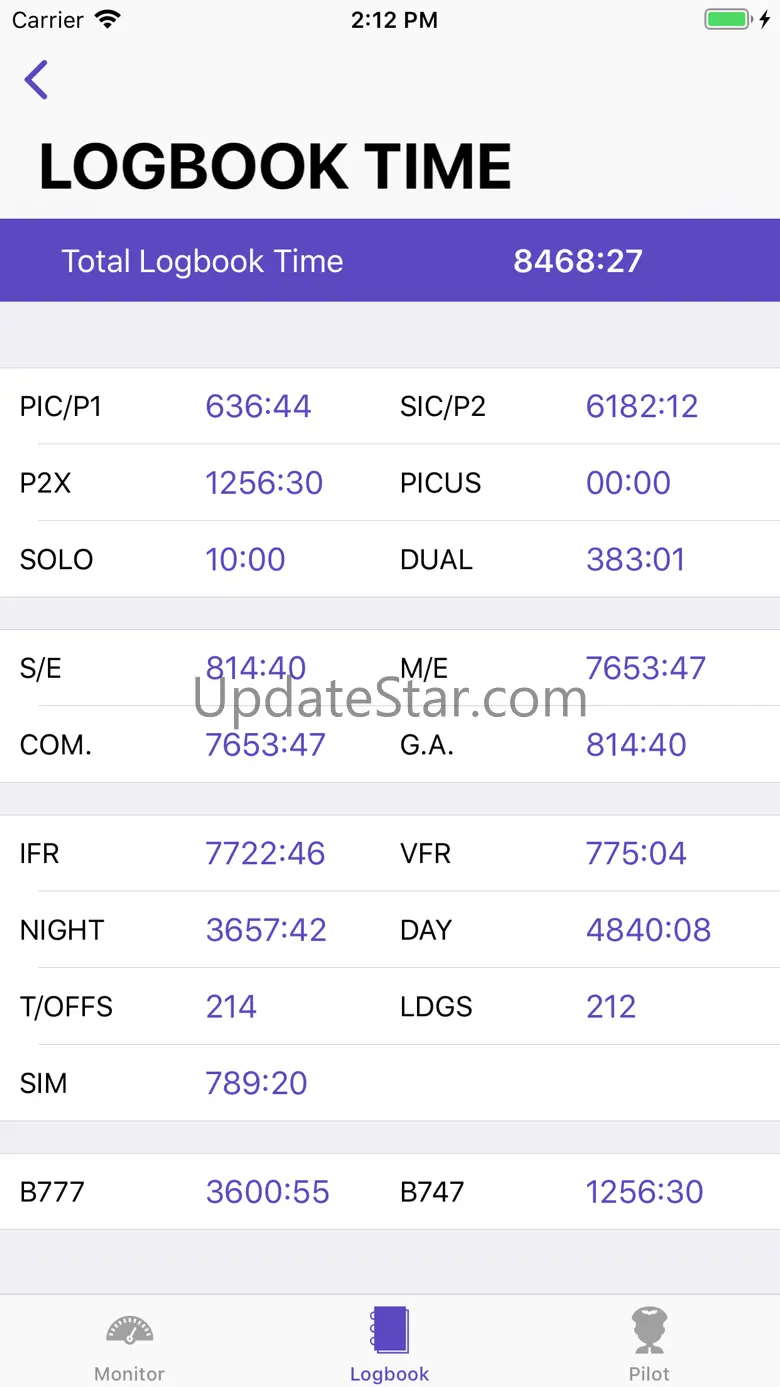Select the PIC/P1 time value 636:44
This screenshot has width=780, height=1387.
tap(258, 406)
